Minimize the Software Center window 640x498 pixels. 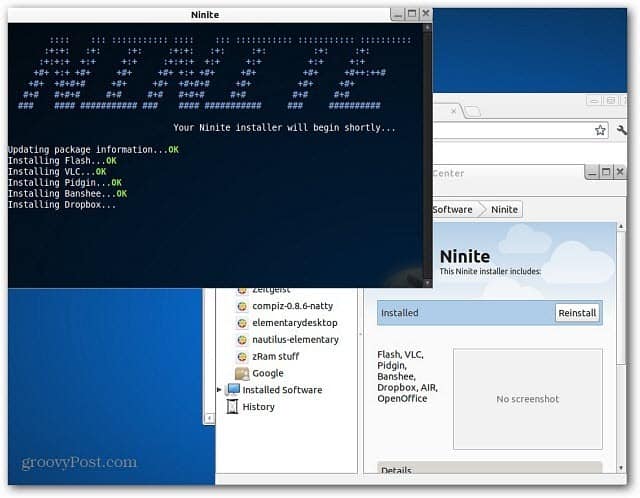[x=591, y=172]
